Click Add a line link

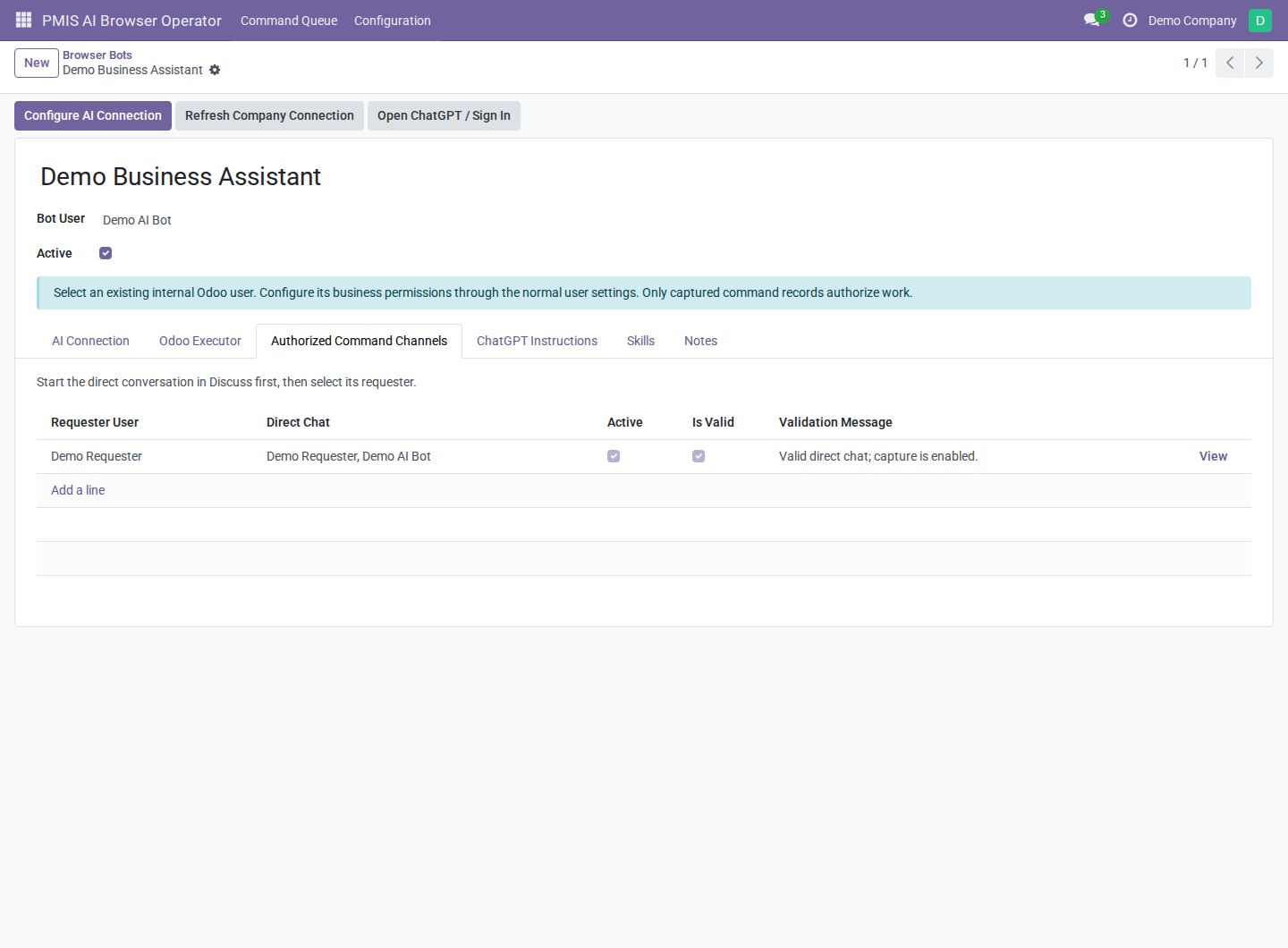(78, 490)
